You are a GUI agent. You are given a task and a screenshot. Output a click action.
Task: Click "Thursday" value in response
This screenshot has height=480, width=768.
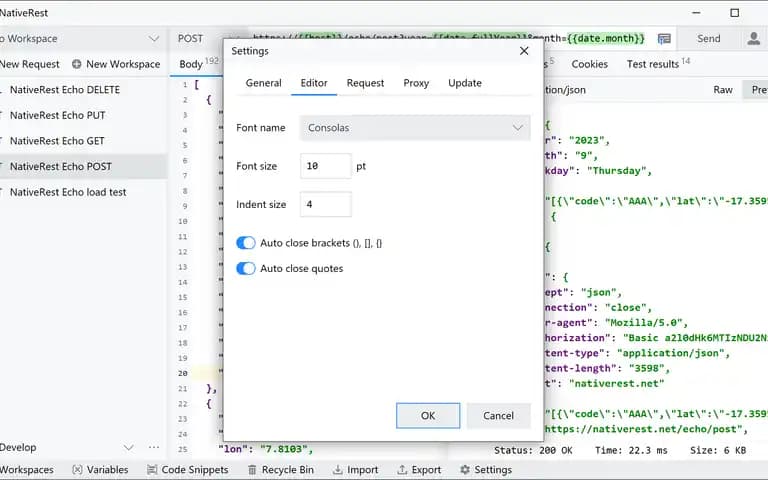[619, 171]
